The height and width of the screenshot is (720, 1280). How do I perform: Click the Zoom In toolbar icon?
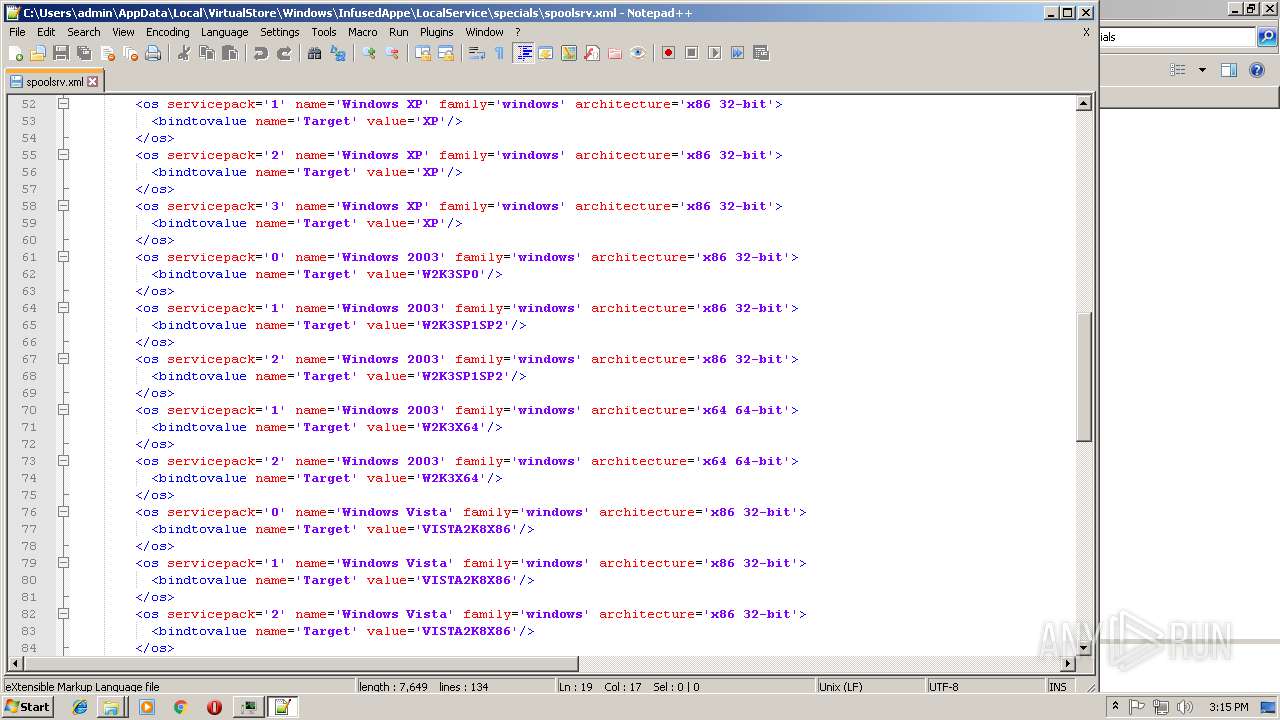click(x=369, y=53)
